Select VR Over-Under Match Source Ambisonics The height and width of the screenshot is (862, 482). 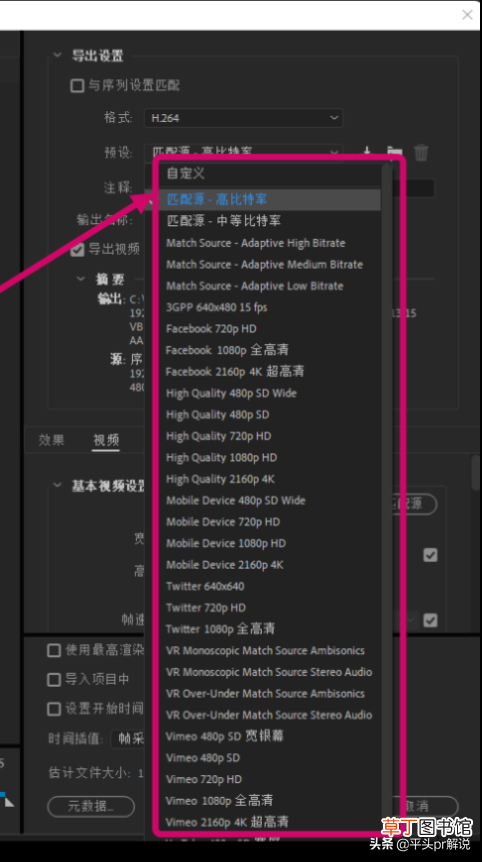click(264, 693)
